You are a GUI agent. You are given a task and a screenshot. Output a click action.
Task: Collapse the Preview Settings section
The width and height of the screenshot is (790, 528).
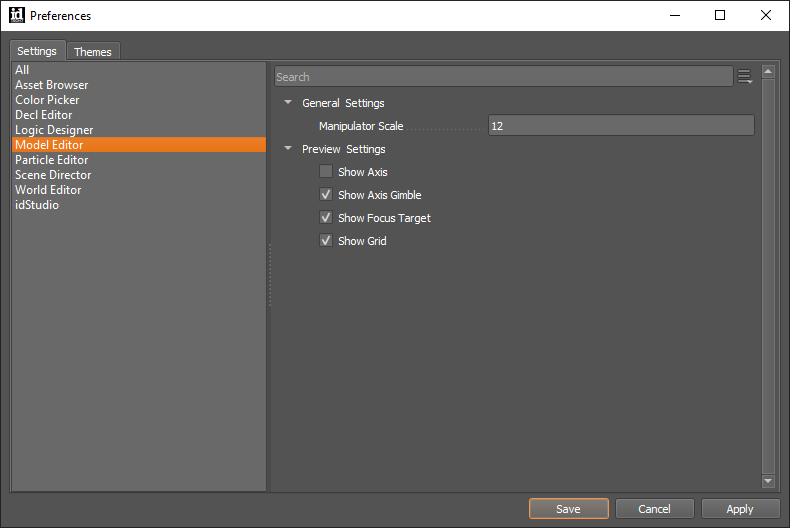point(288,149)
